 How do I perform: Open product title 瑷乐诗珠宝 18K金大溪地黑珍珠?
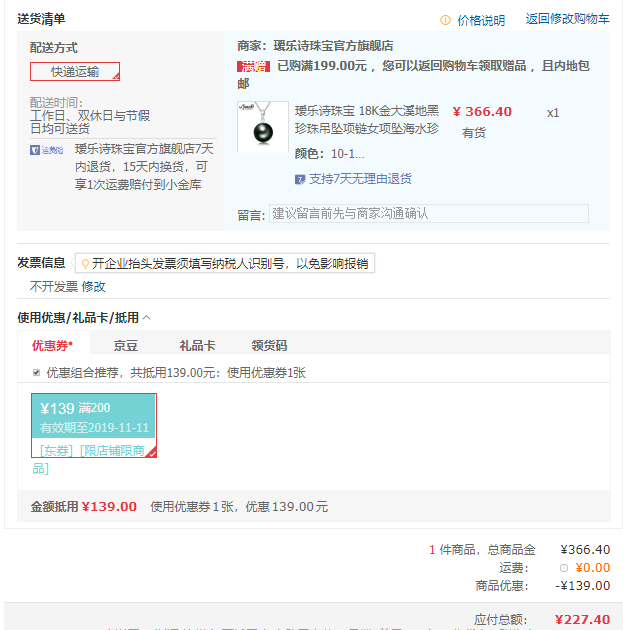coord(366,119)
